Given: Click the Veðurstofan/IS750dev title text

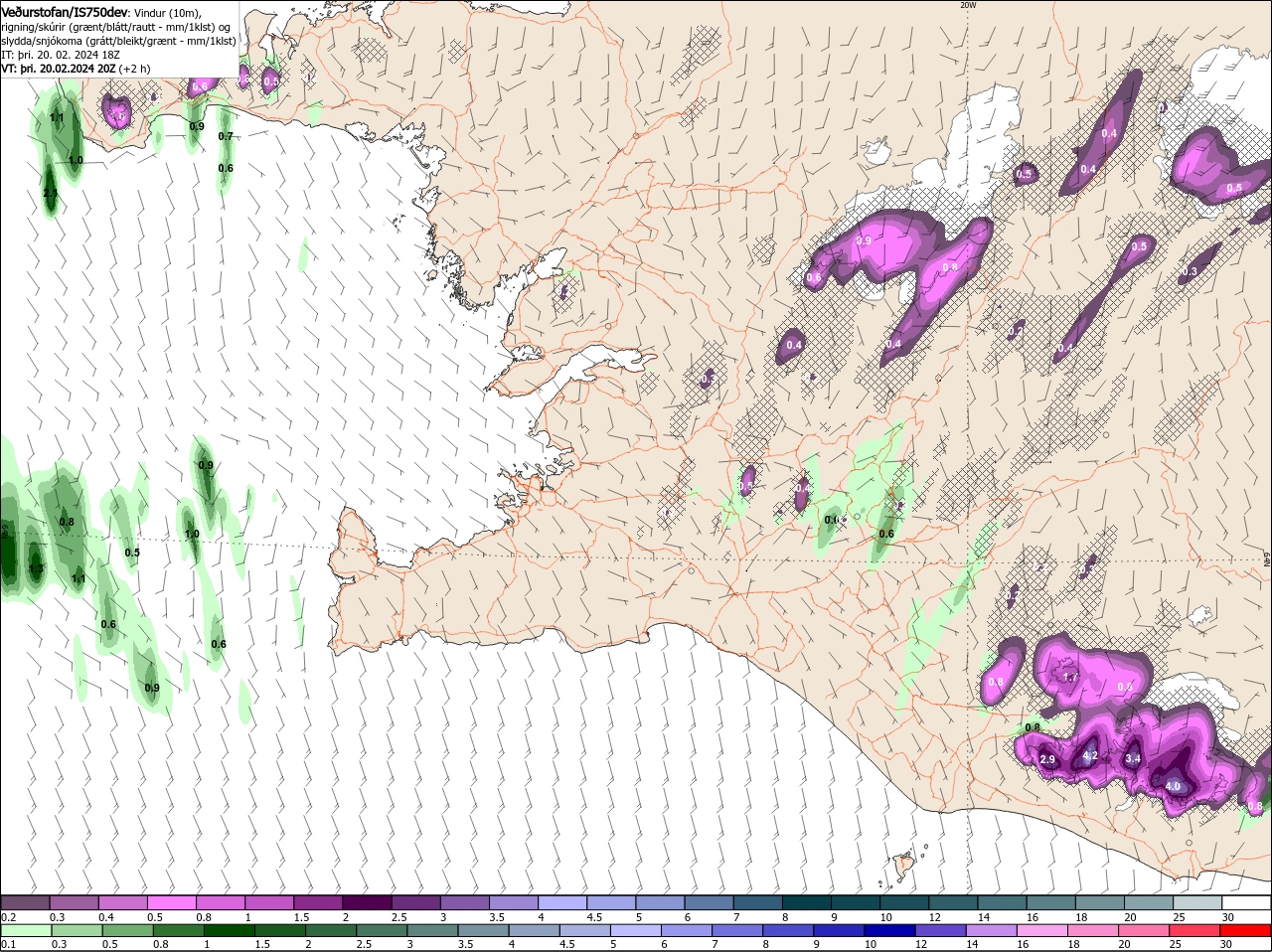Looking at the screenshot, I should pos(66,11).
